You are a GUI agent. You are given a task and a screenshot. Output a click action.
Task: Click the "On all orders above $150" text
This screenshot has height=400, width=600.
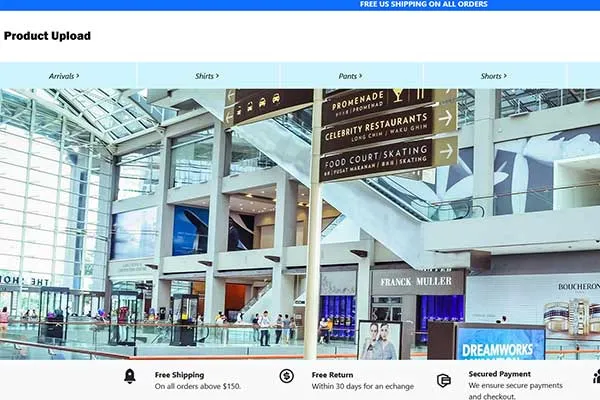click(x=198, y=386)
